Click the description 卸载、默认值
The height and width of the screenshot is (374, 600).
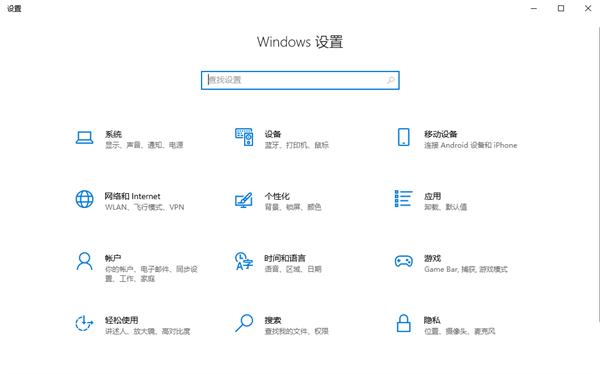pyautogui.click(x=445, y=207)
